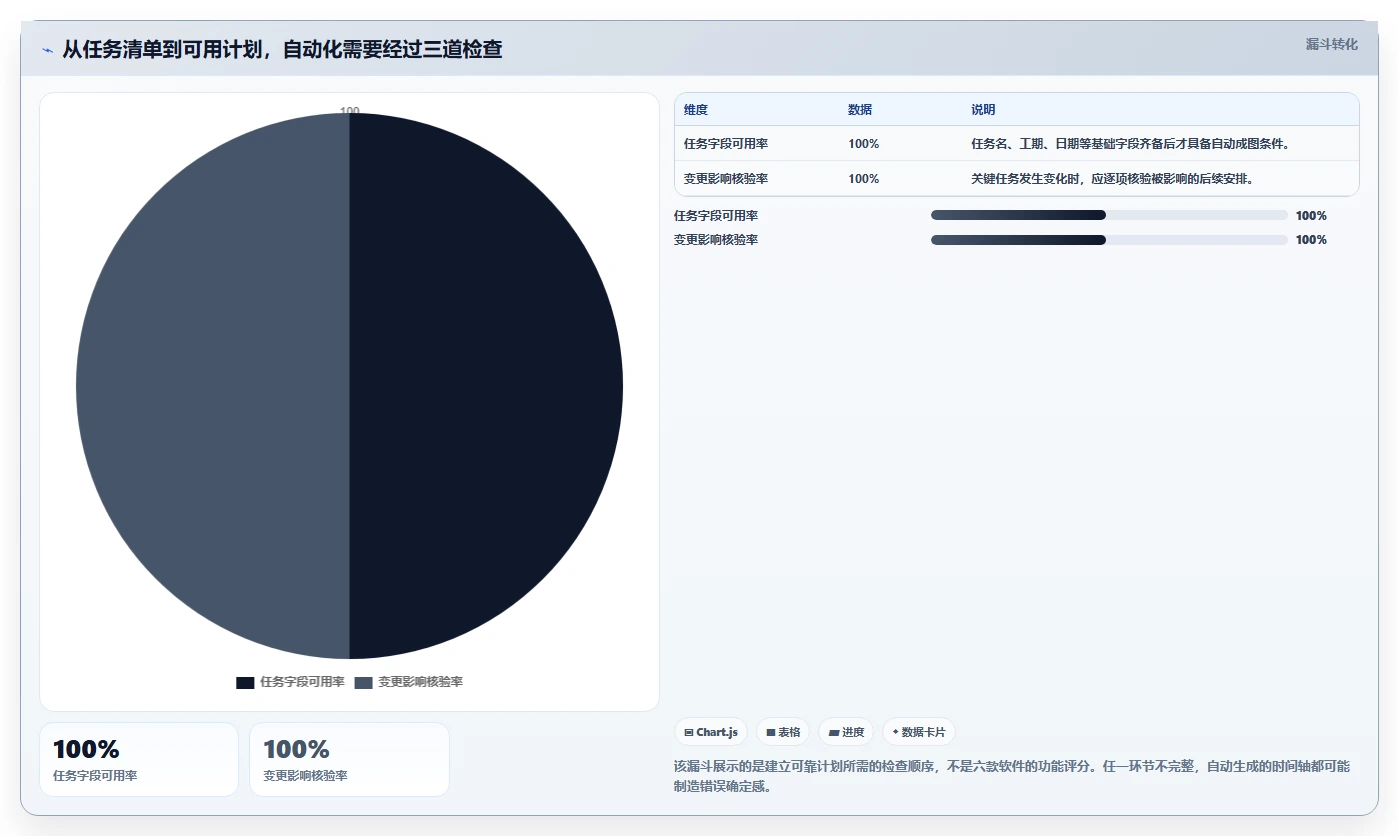The width and height of the screenshot is (1399, 836).
Task: Select the 100% 变更影响核验率 data card
Action: [349, 759]
